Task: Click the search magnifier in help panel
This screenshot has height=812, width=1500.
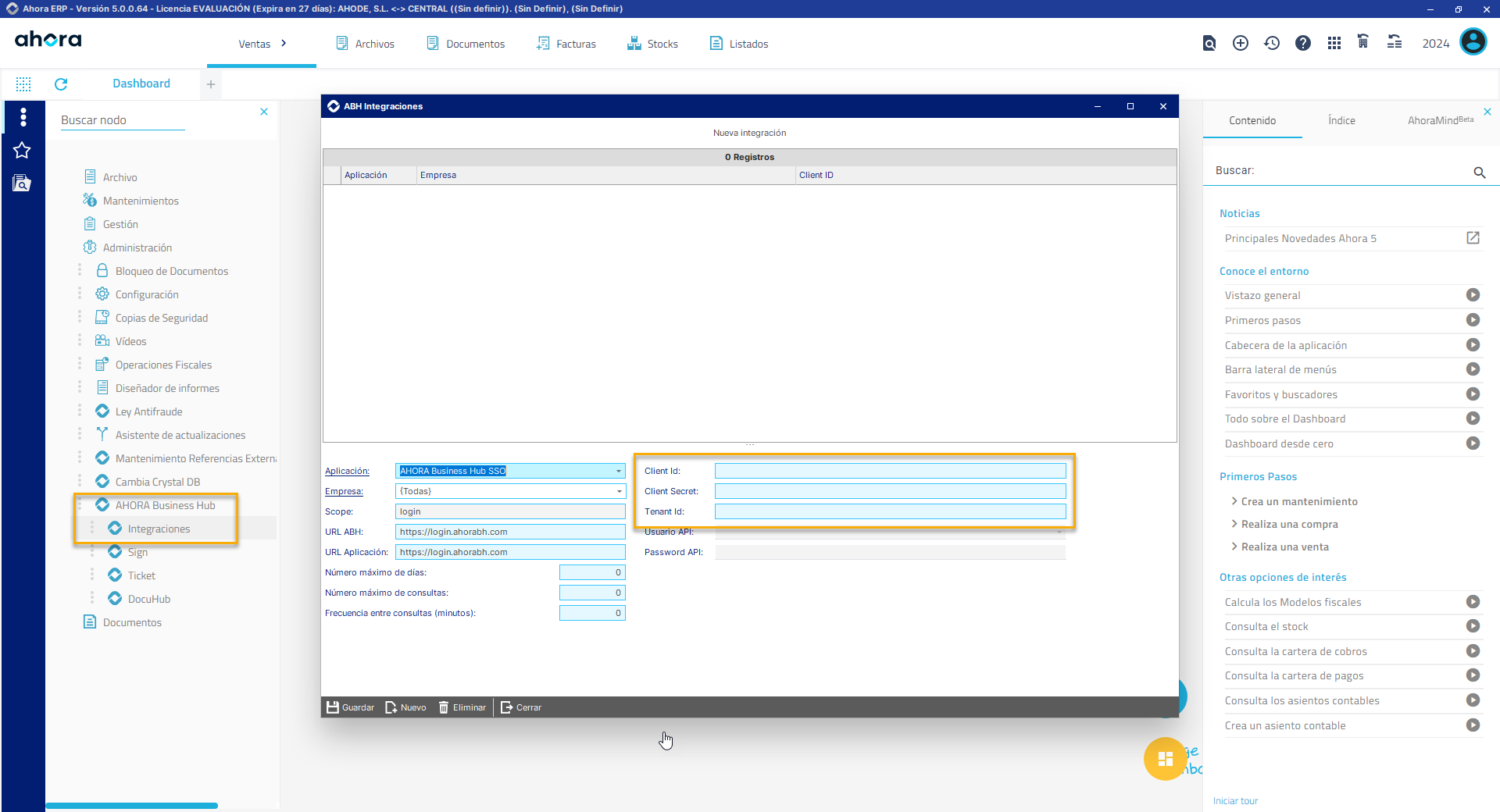Action: [x=1479, y=172]
